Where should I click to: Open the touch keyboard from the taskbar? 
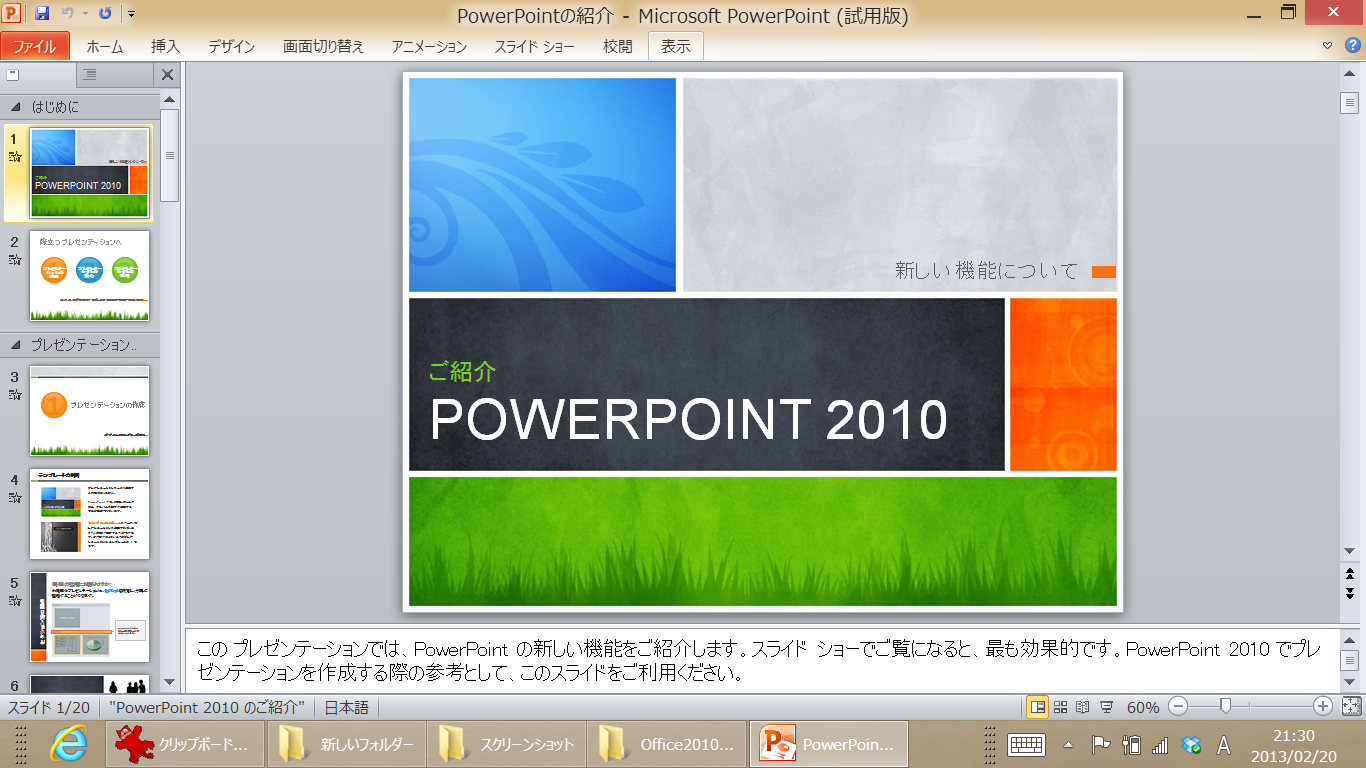pos(1026,744)
